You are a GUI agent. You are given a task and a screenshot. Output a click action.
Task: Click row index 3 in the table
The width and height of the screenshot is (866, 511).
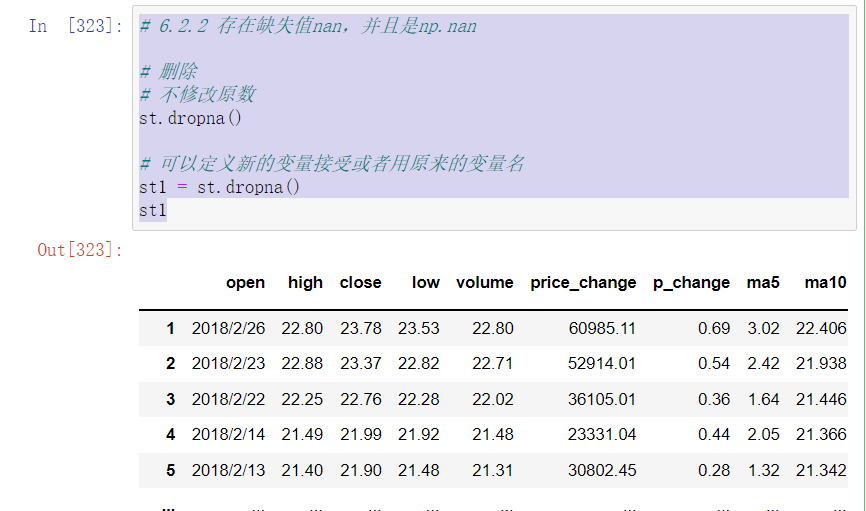pos(171,399)
